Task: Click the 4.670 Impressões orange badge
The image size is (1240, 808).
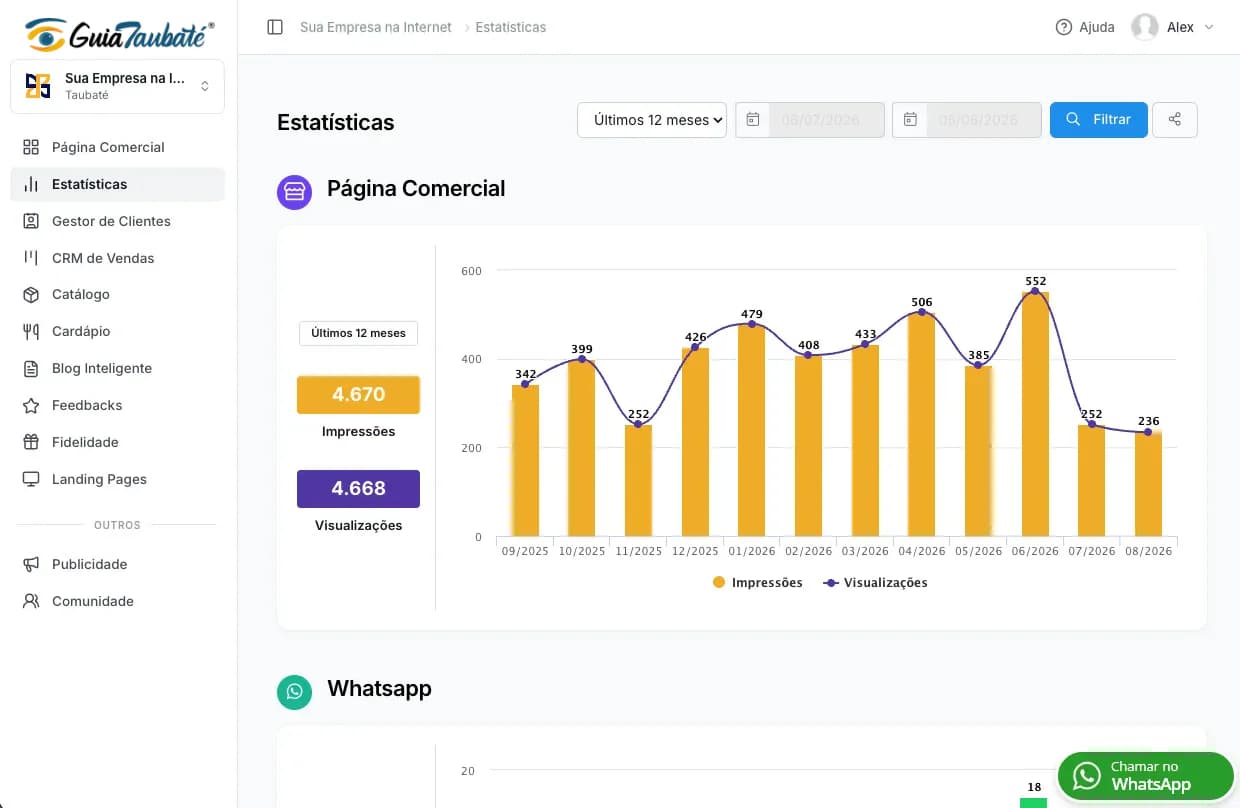Action: pyautogui.click(x=358, y=394)
